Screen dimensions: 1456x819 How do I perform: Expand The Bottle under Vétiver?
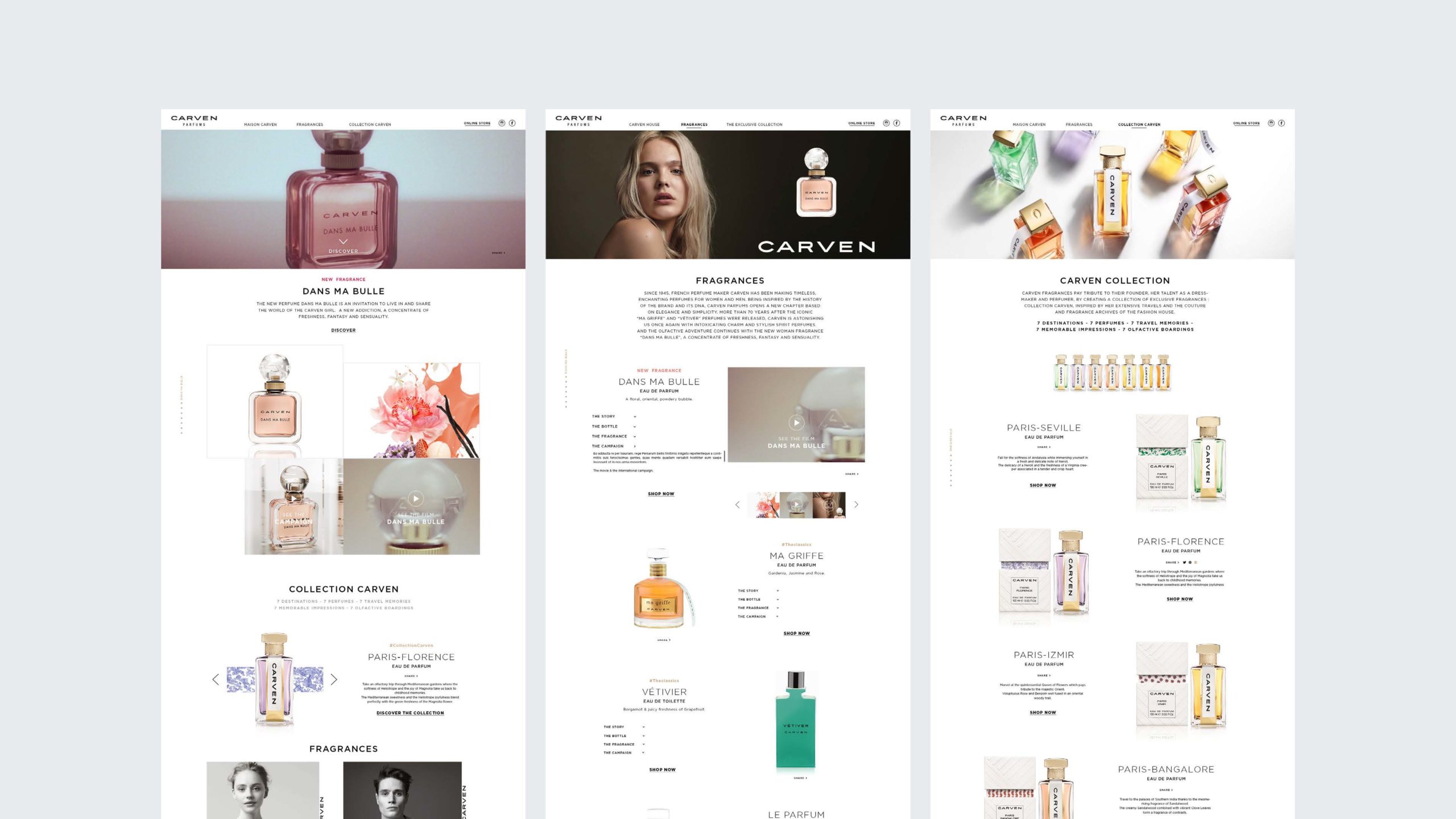point(624,735)
